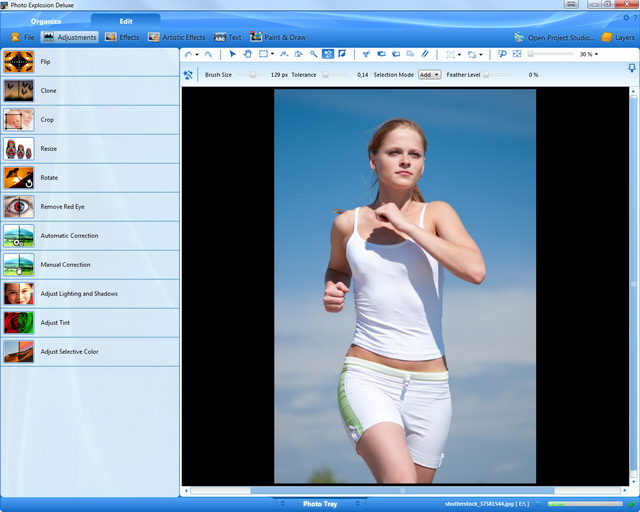Click the smart selection icon in options bar
This screenshot has height=512, width=640.
point(188,75)
